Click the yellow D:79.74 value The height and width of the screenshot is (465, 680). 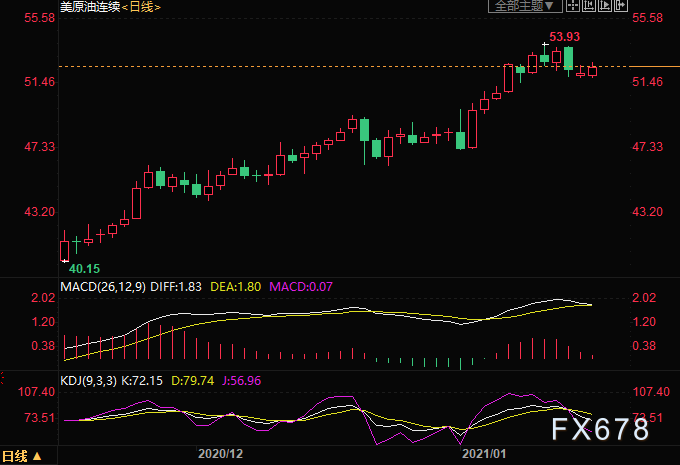(188, 380)
